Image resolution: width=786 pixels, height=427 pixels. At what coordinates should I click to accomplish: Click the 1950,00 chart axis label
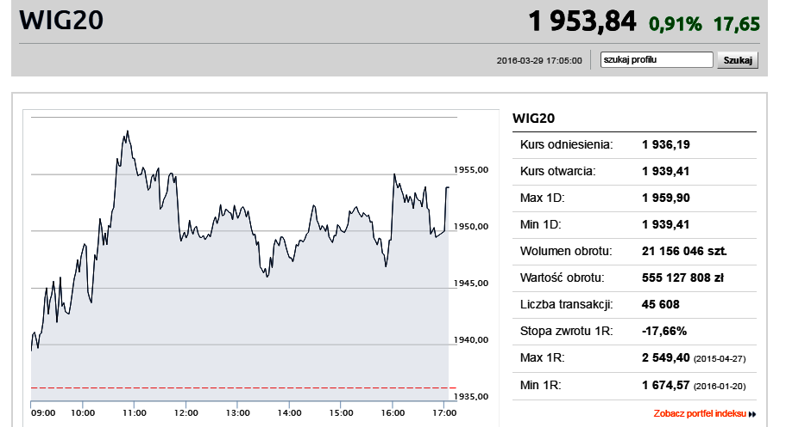tap(471, 227)
